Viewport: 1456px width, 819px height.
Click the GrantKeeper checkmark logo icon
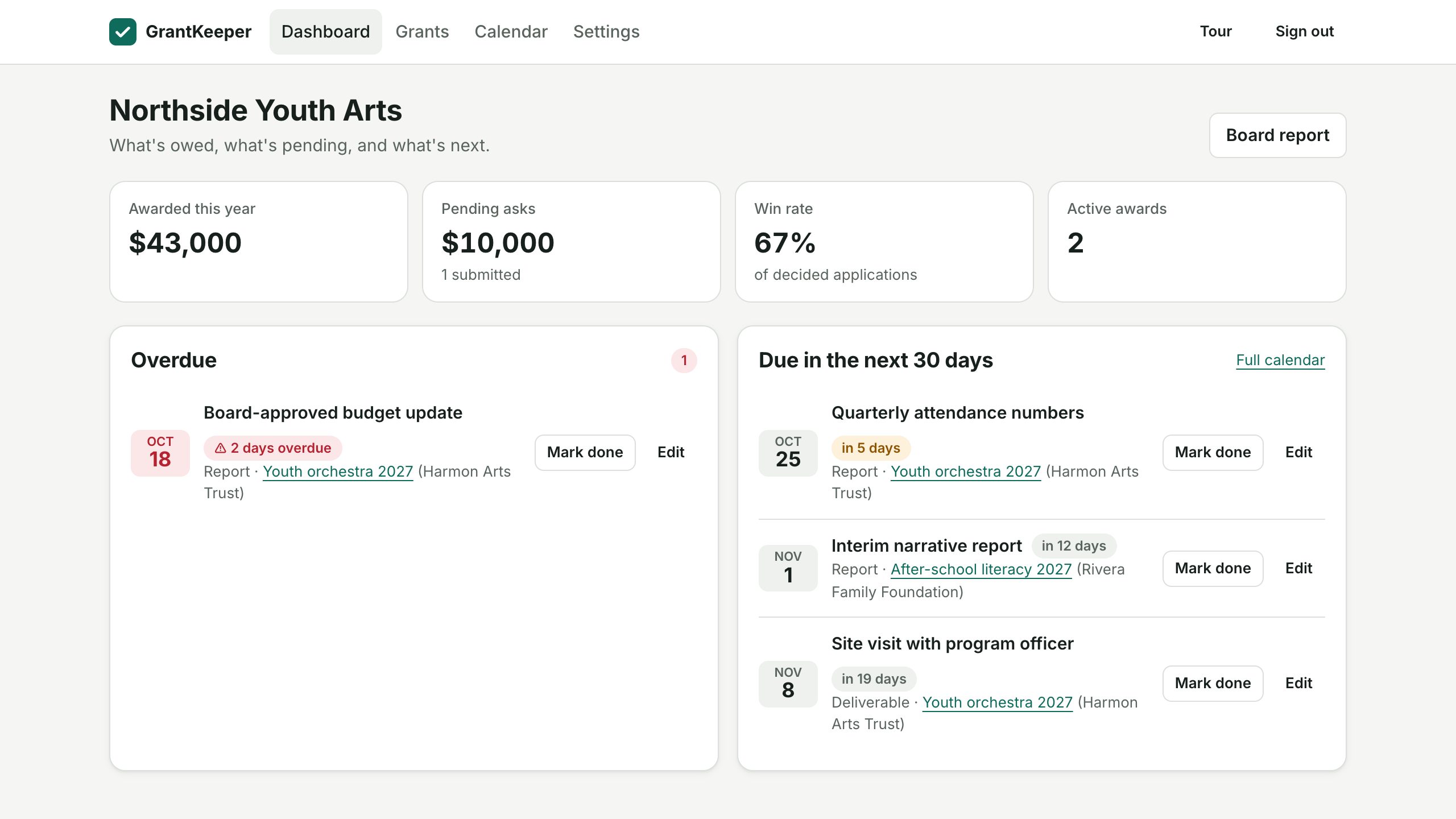[123, 32]
